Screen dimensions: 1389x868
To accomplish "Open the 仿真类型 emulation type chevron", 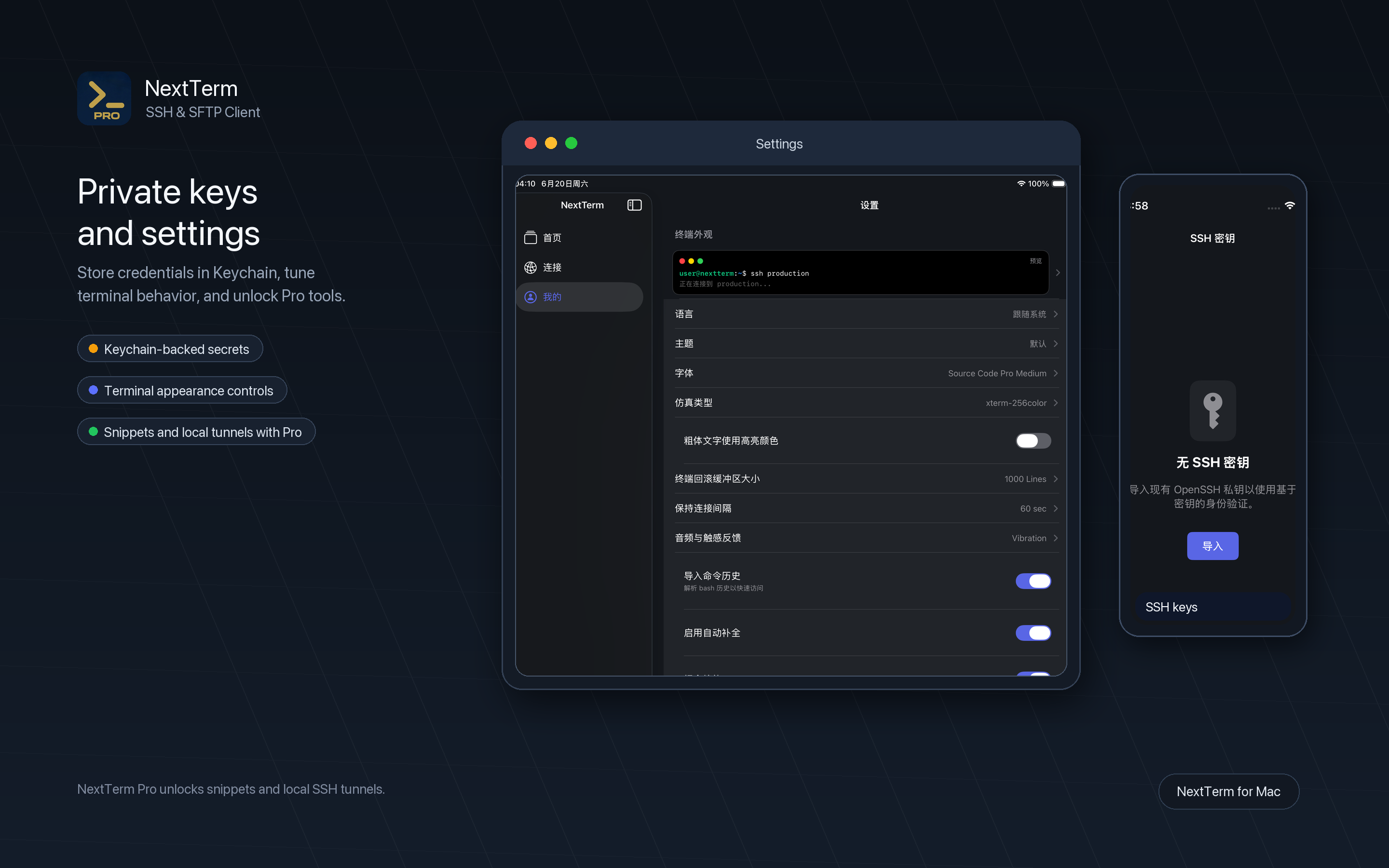I will tap(1056, 403).
